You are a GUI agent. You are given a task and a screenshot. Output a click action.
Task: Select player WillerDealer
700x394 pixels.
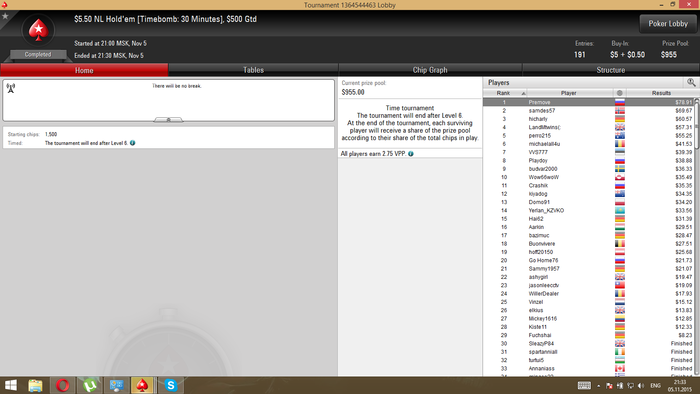click(588, 294)
